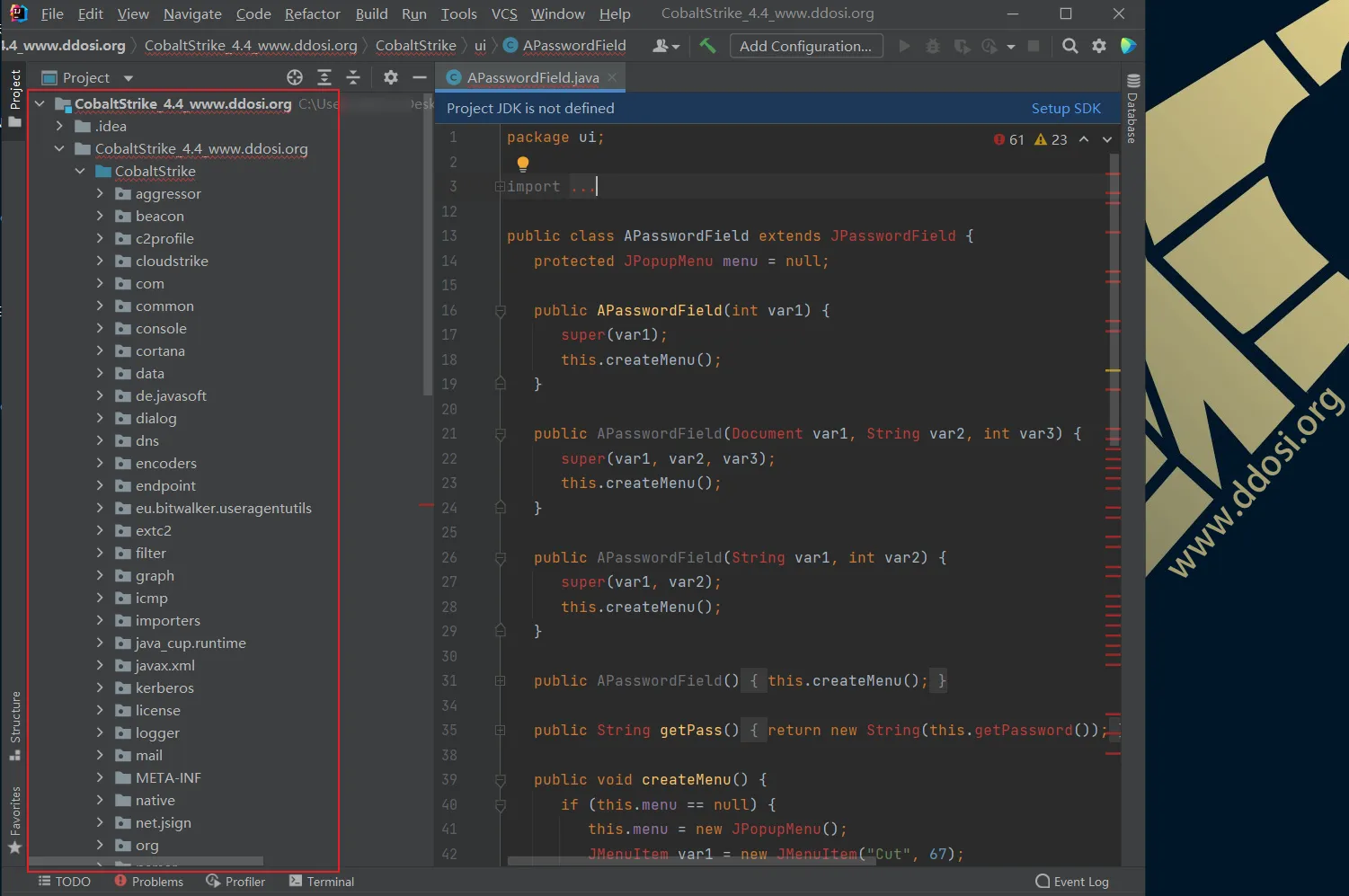Click the red error count indicator 61
Viewport: 1349px width, 896px height.
(x=1009, y=139)
